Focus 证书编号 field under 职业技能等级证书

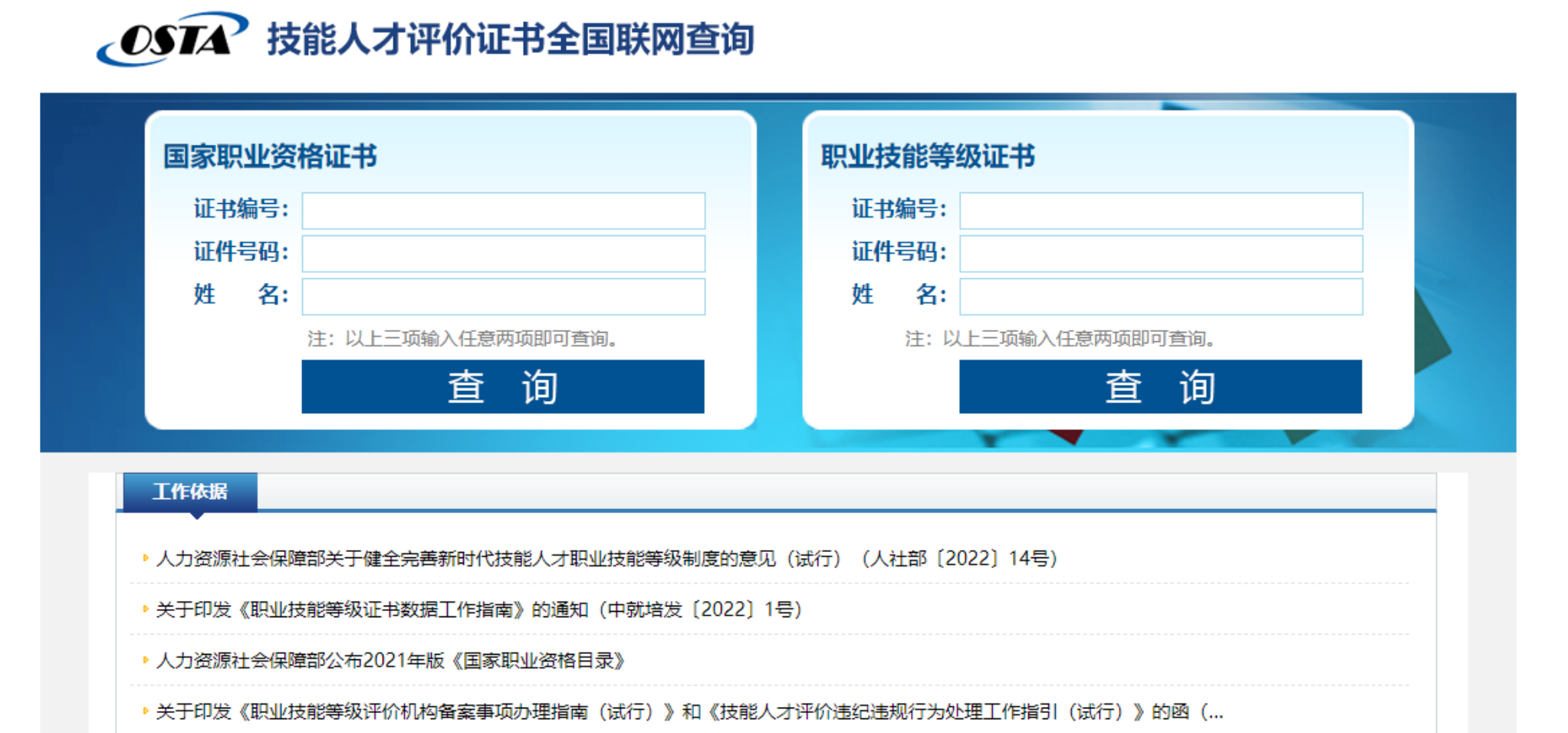point(1160,211)
